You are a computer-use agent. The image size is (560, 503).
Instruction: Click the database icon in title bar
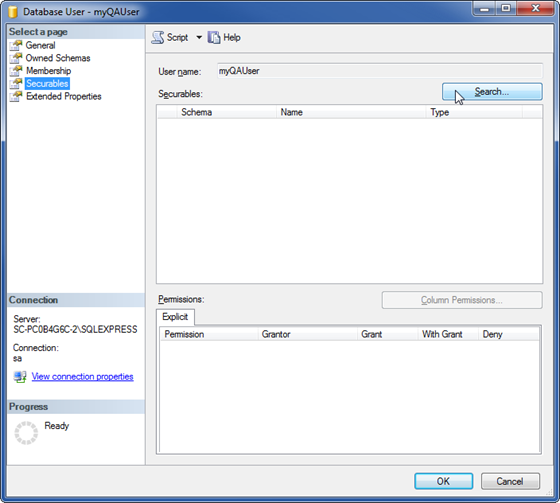[13, 12]
